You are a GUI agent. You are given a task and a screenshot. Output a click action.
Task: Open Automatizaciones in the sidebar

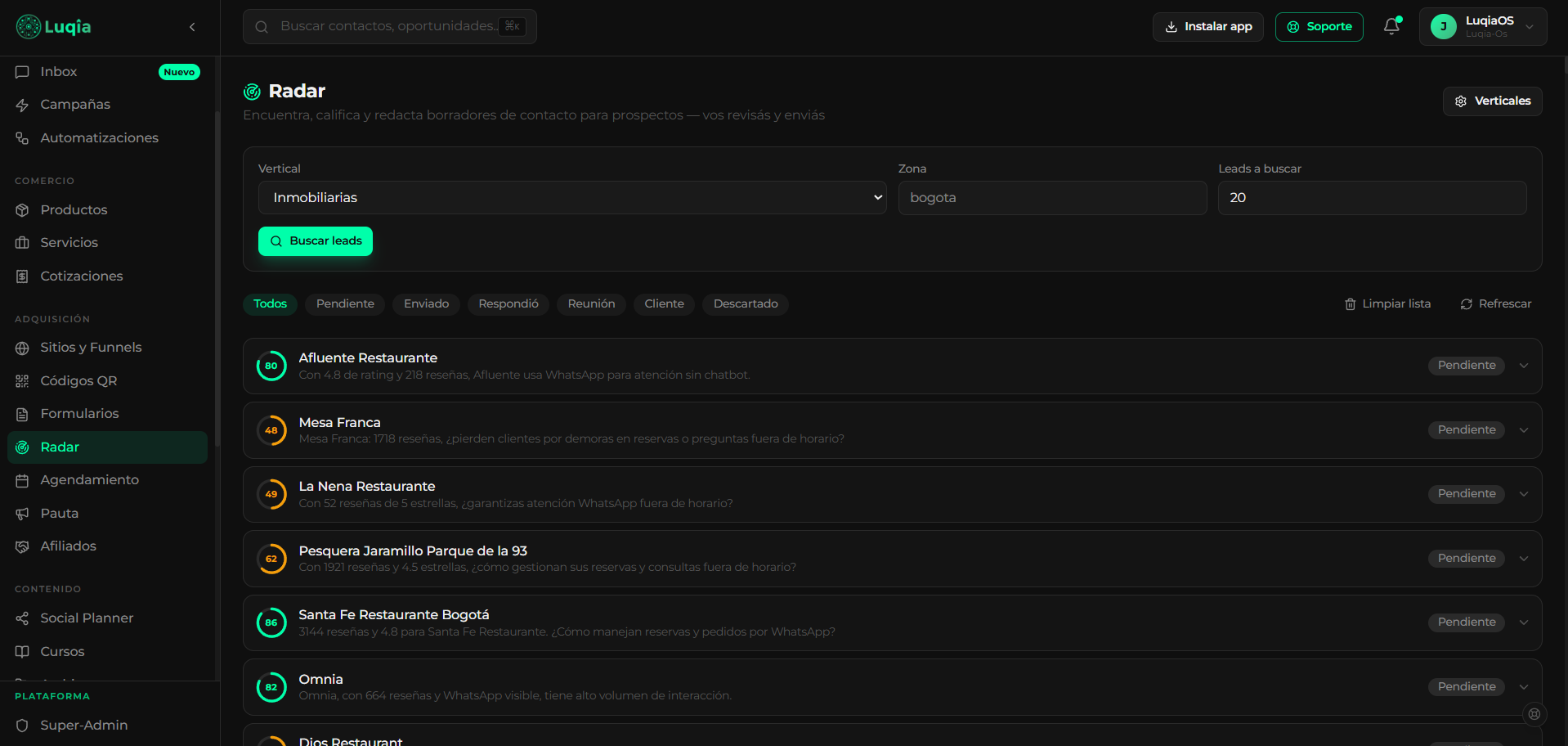point(107,138)
